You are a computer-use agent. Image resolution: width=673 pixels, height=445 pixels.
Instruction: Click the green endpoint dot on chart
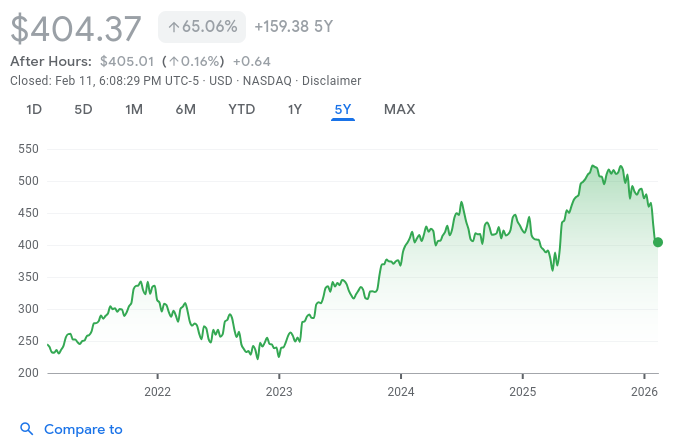(657, 242)
